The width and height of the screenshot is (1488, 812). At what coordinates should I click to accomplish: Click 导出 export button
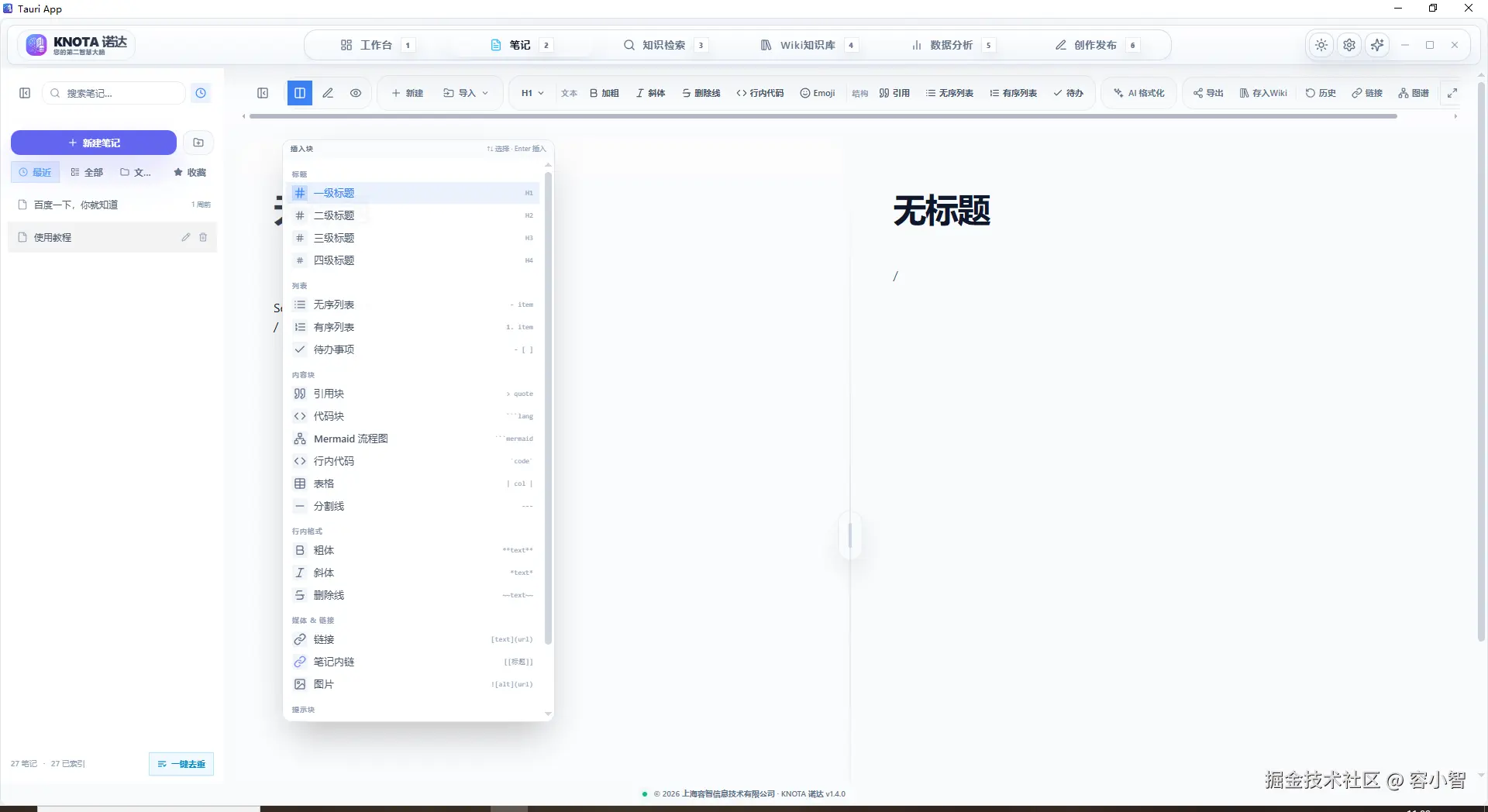(x=1208, y=93)
